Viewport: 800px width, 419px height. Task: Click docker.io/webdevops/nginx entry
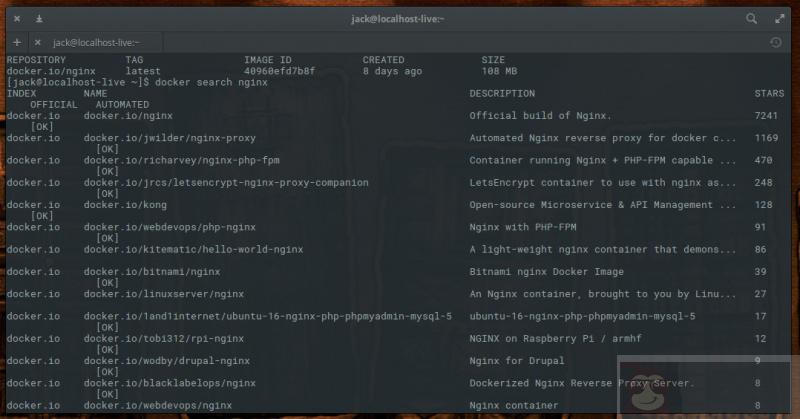pos(158,406)
